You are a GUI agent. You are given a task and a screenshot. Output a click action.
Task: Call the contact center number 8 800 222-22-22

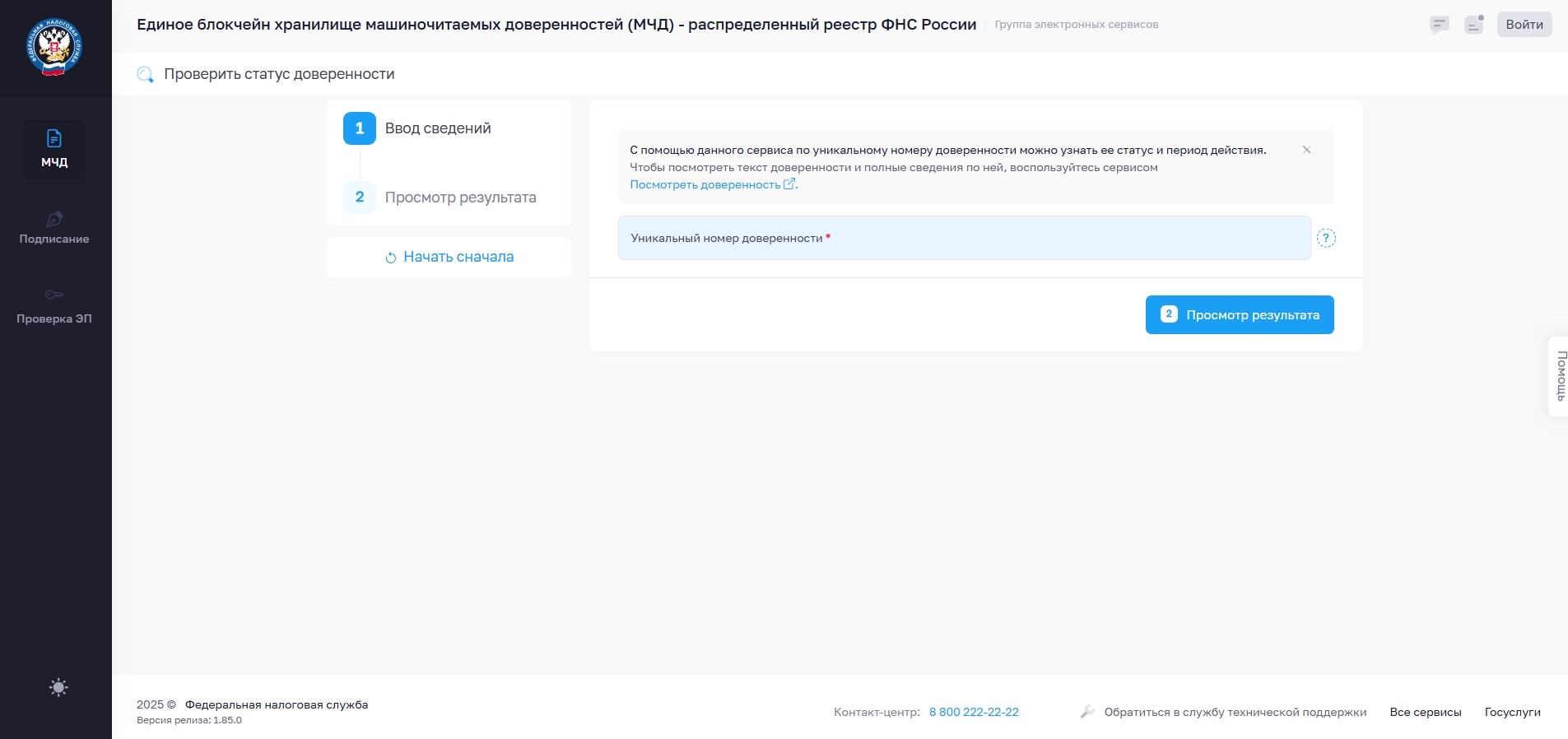[974, 712]
